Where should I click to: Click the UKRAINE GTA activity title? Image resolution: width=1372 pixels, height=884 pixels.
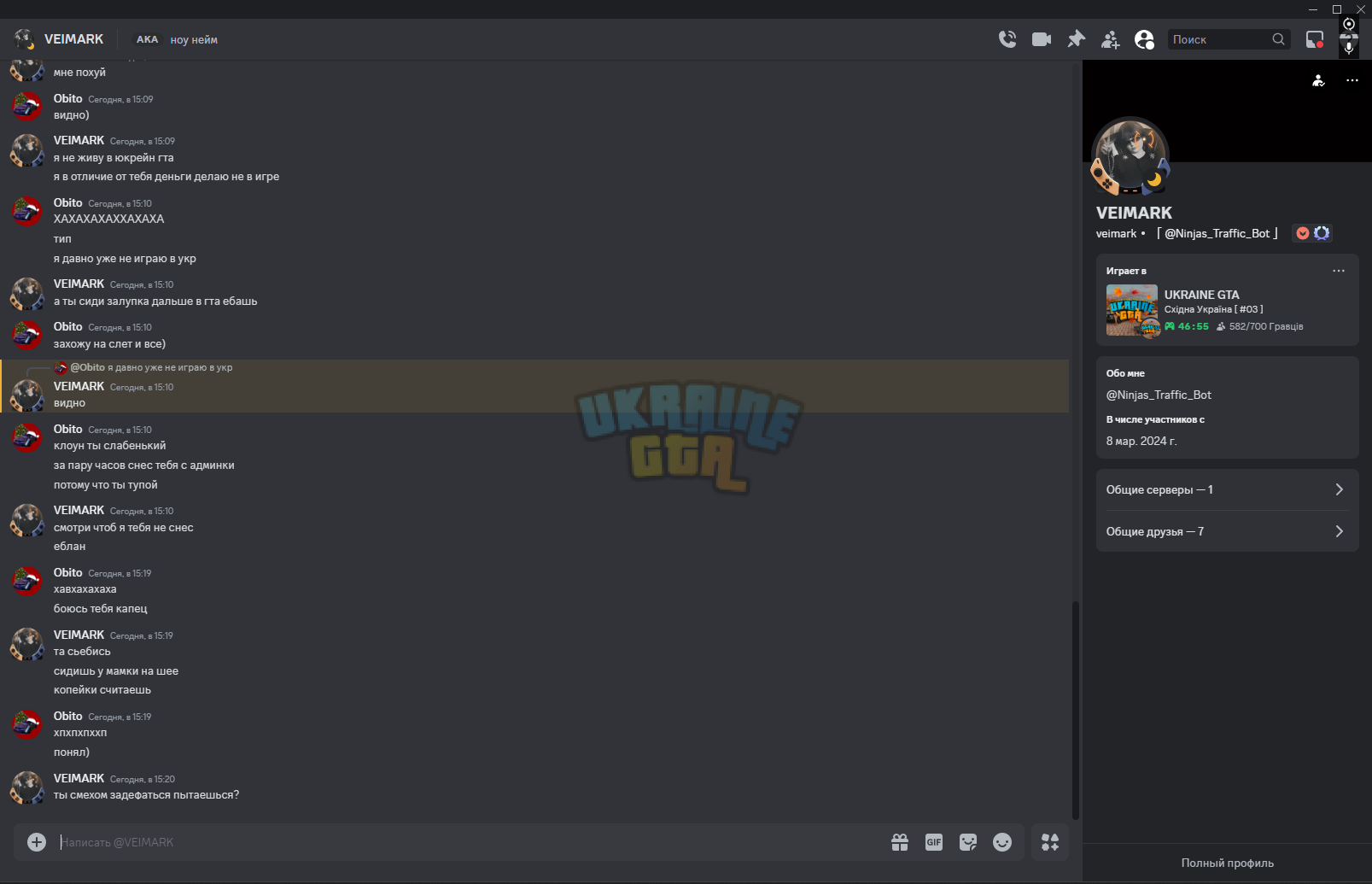(1201, 295)
